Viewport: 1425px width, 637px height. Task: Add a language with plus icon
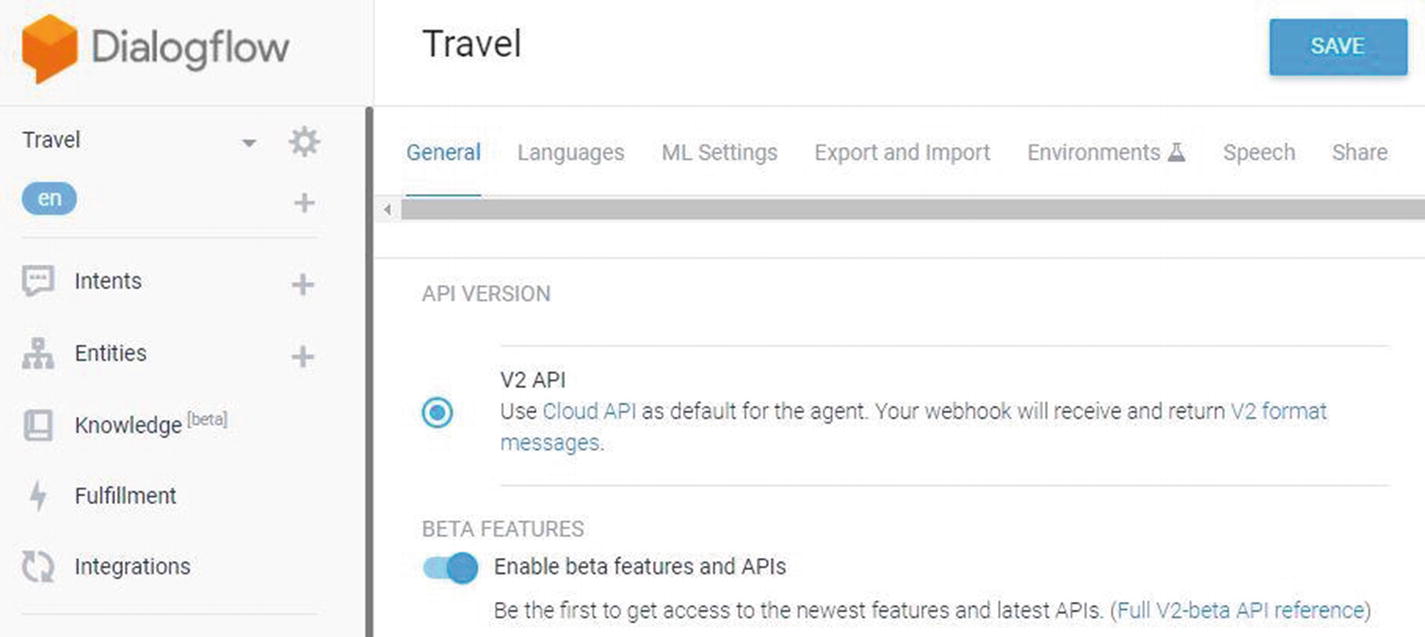point(303,203)
